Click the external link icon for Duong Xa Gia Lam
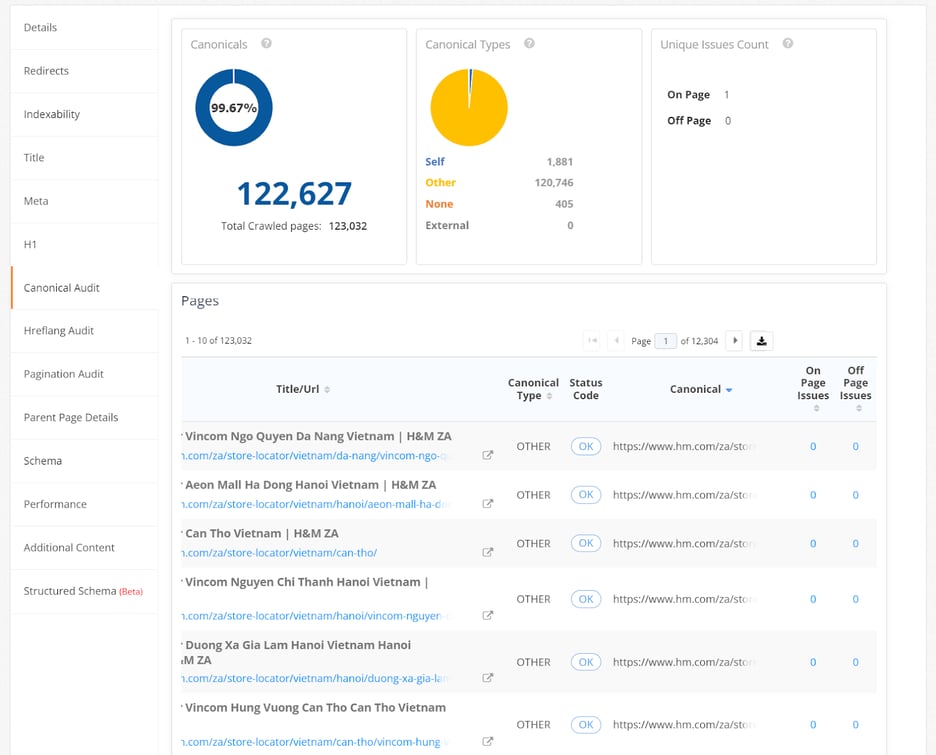 tap(487, 678)
